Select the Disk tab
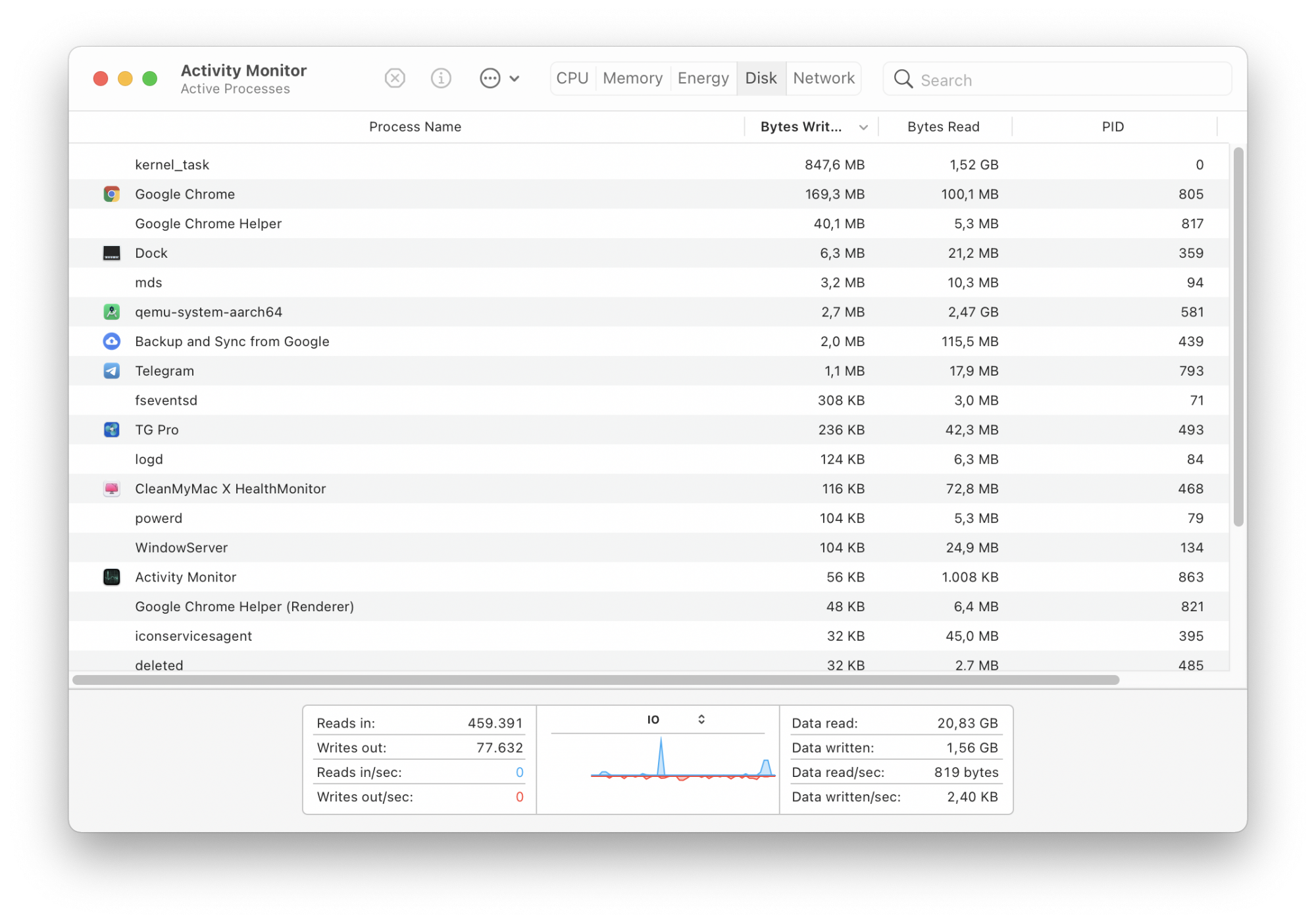The height and width of the screenshot is (923, 1316). click(761, 78)
